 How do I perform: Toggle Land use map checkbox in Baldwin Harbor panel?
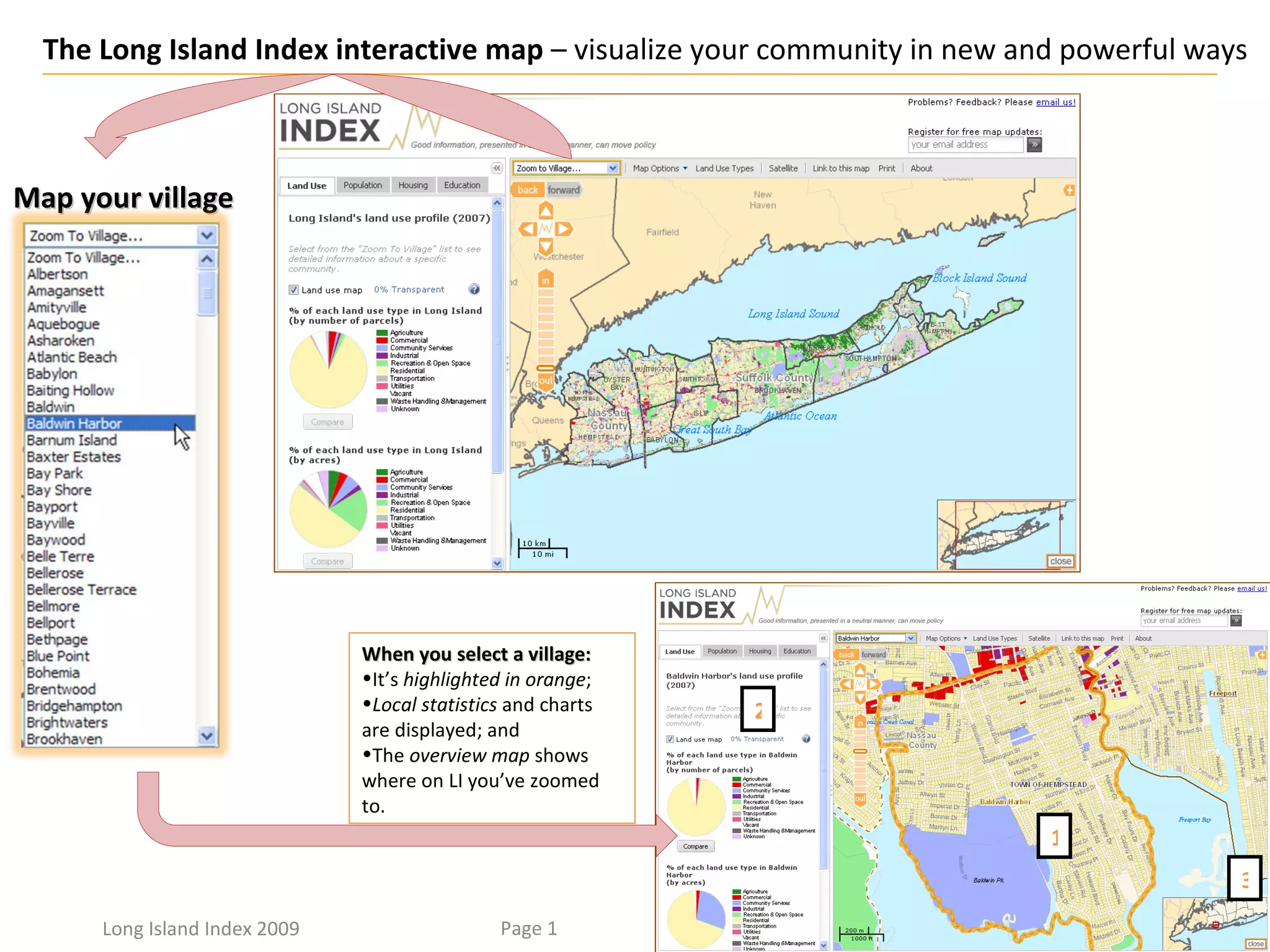pos(670,739)
